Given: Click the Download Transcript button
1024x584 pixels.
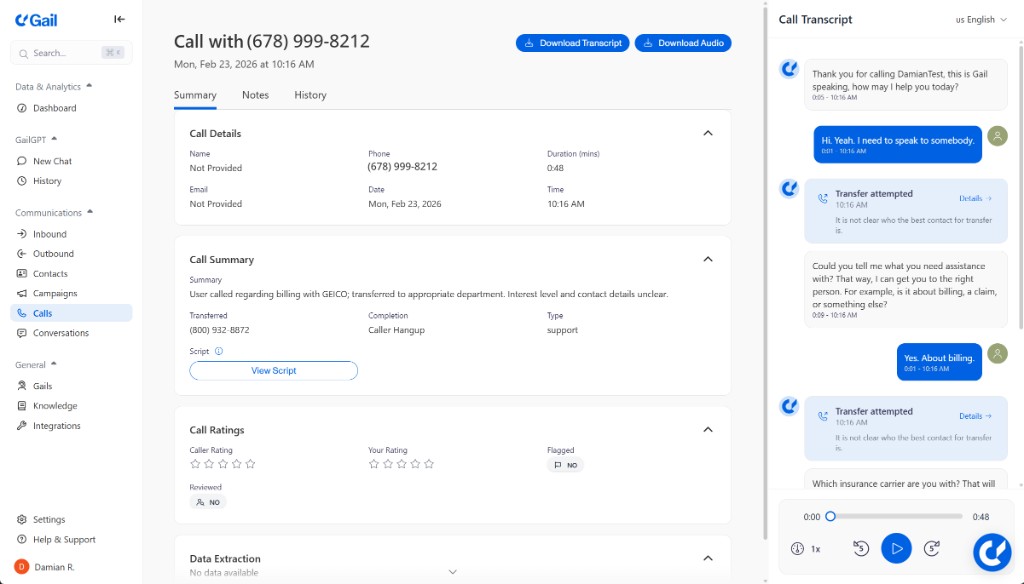Looking at the screenshot, I should [x=572, y=42].
